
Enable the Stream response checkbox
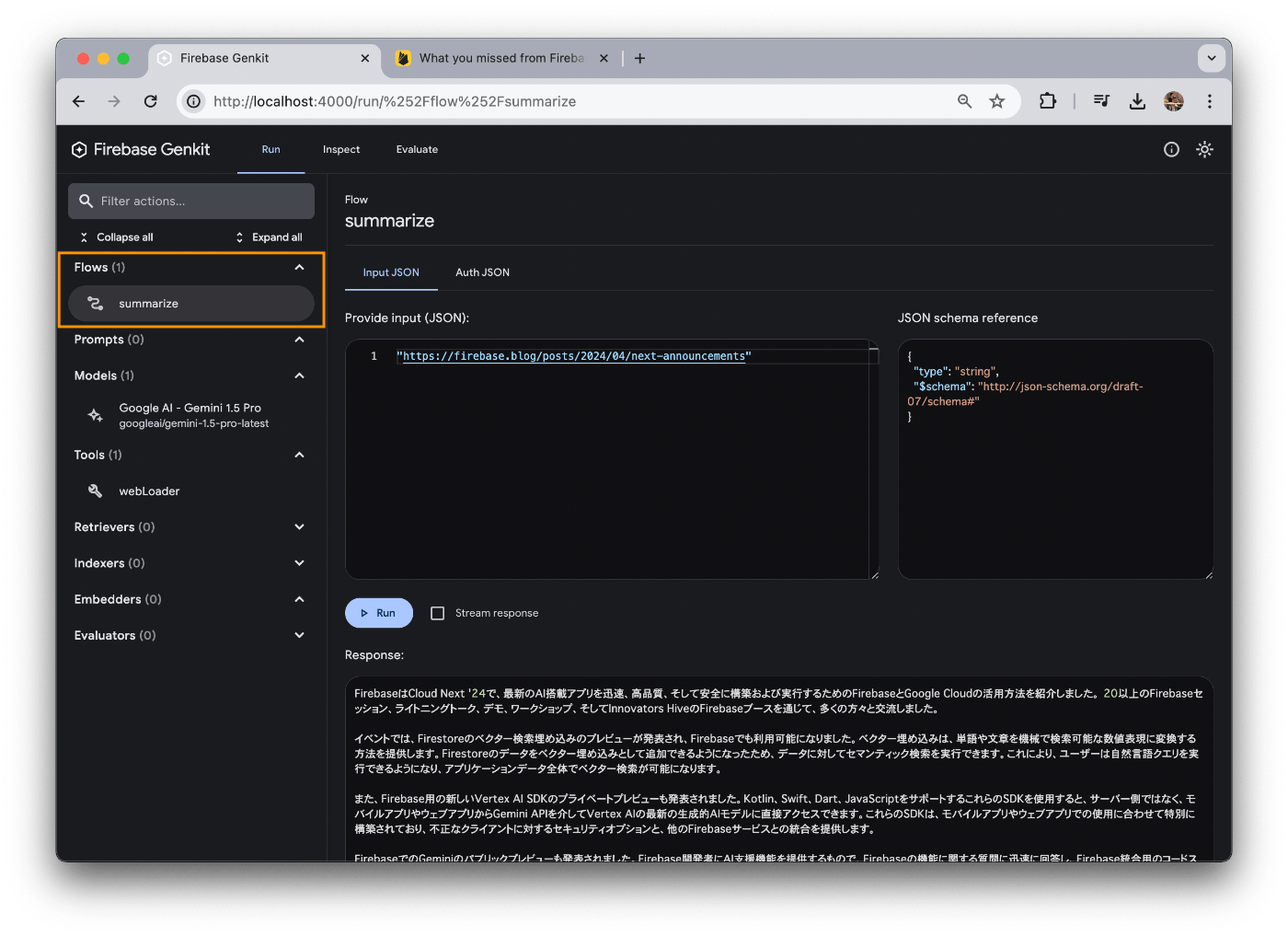click(x=438, y=613)
